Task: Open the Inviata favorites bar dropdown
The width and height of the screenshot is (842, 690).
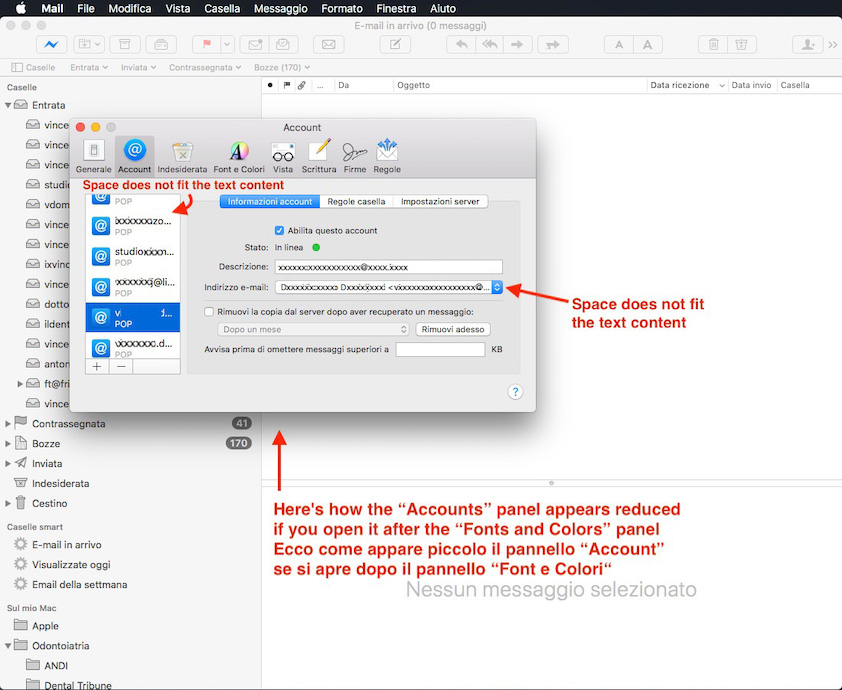Action: point(138,67)
